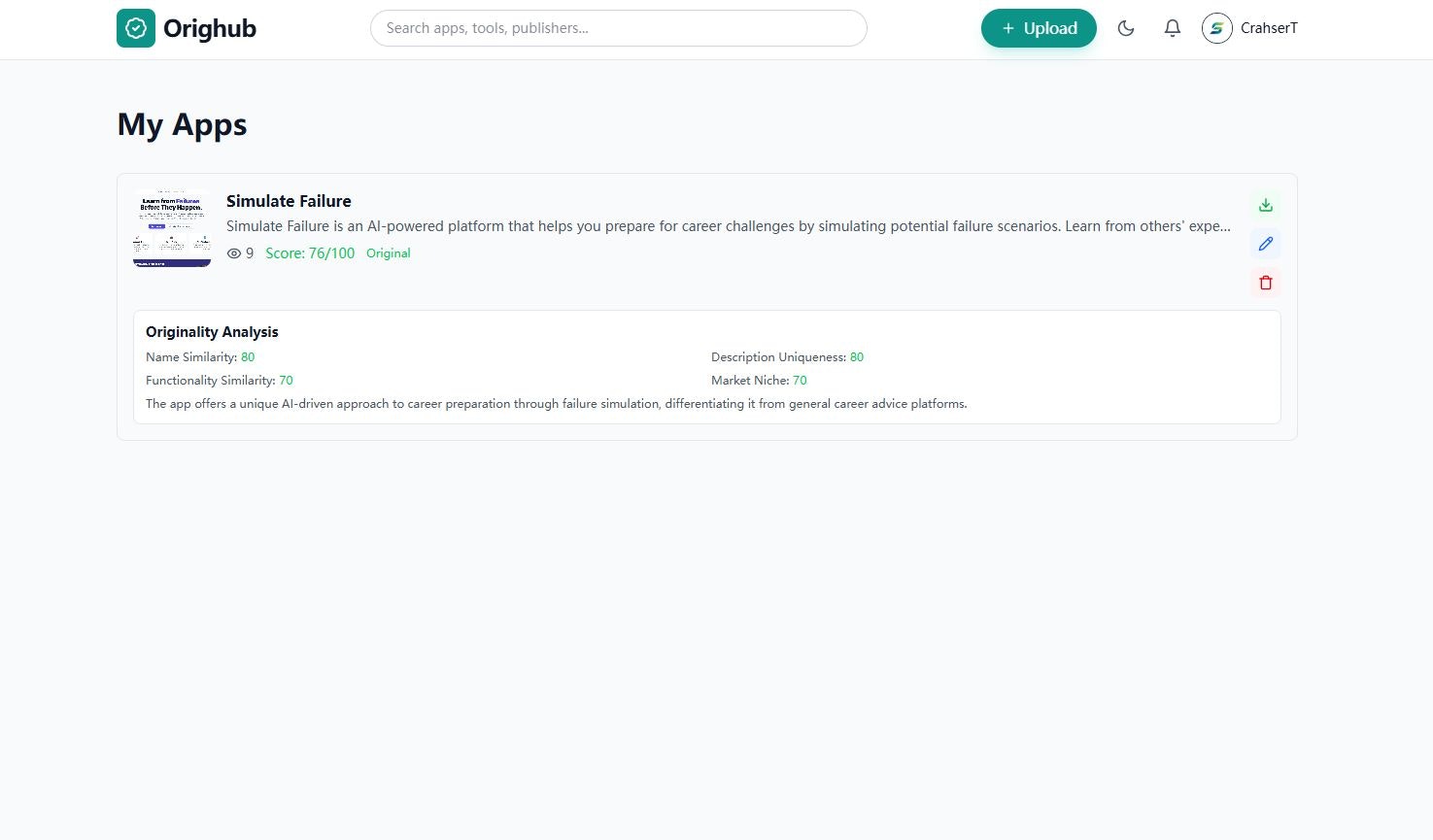Check the Score 76/100 indicator
The height and width of the screenshot is (840, 1433).
(310, 252)
